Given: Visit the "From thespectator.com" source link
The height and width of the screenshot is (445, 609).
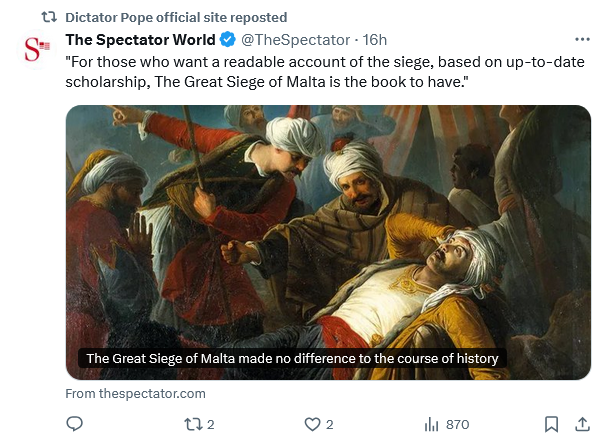Looking at the screenshot, I should click(x=135, y=393).
